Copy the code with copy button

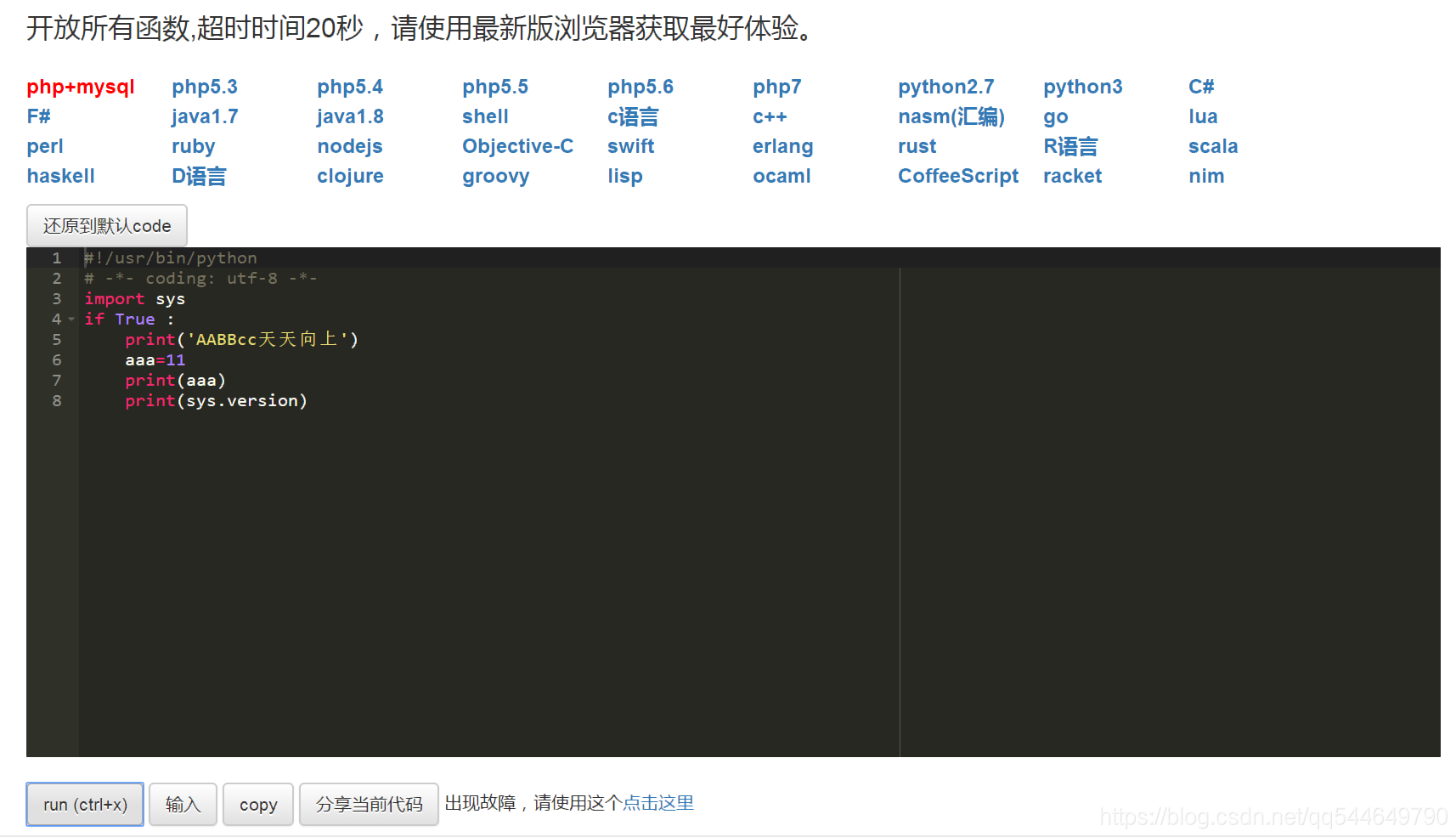point(258,804)
